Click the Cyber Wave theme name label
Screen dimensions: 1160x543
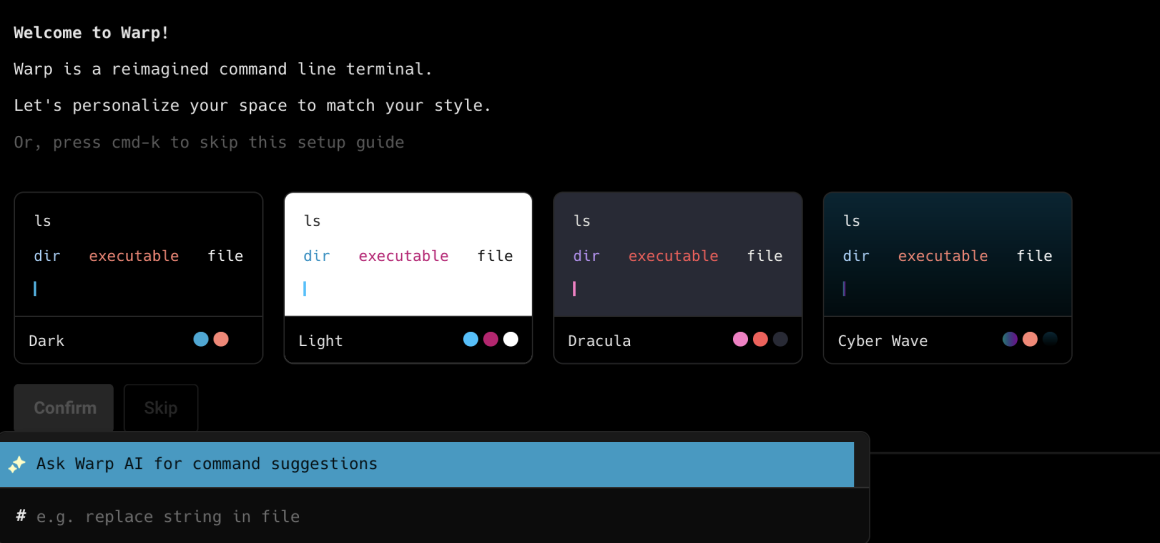pyautogui.click(x=882, y=341)
